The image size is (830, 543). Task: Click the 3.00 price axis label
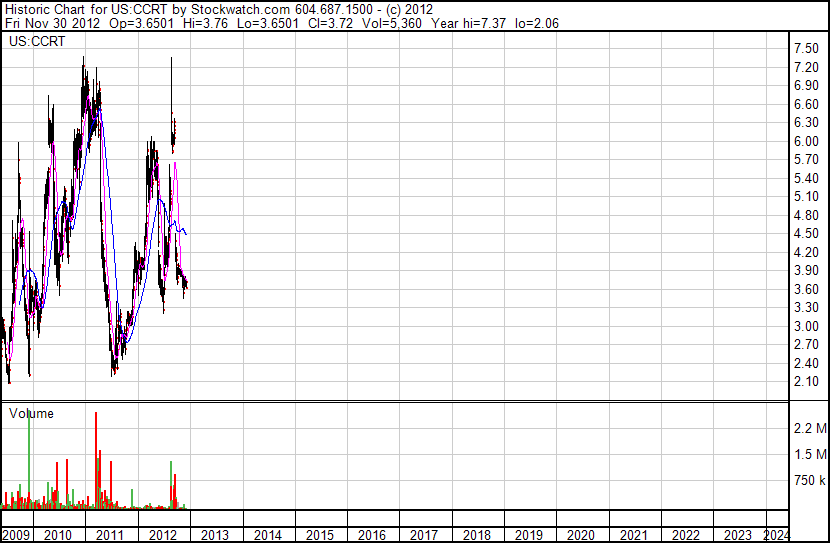(x=806, y=327)
